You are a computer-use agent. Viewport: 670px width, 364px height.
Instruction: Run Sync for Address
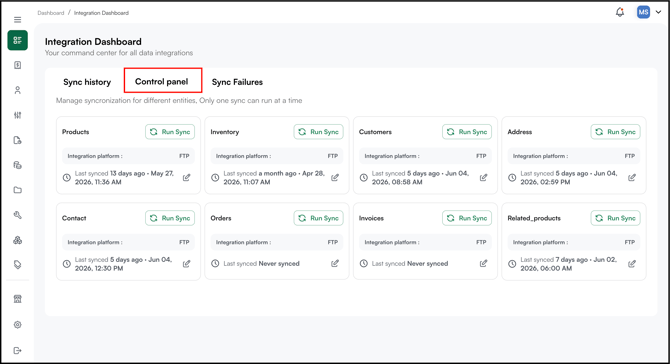click(615, 132)
